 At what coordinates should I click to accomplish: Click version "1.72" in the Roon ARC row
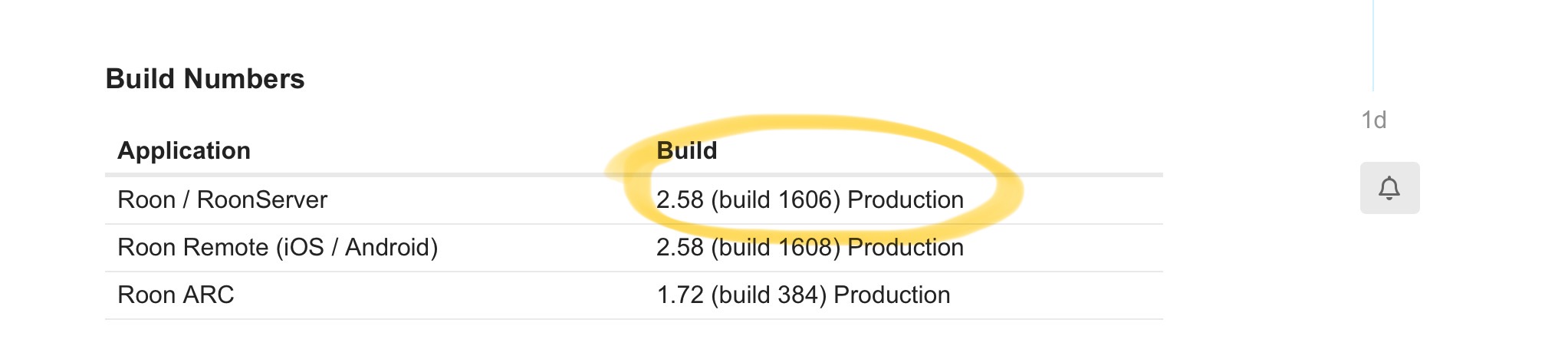pyautogui.click(x=679, y=295)
